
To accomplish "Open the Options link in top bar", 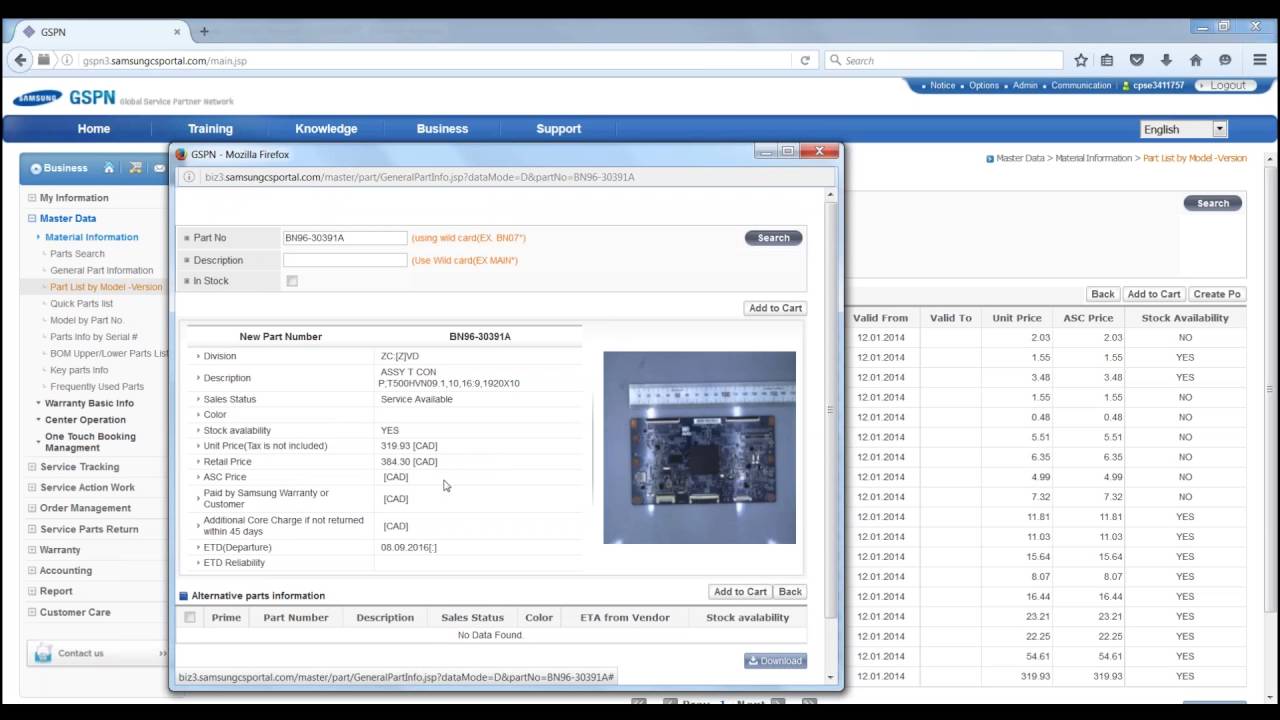I will click(984, 86).
